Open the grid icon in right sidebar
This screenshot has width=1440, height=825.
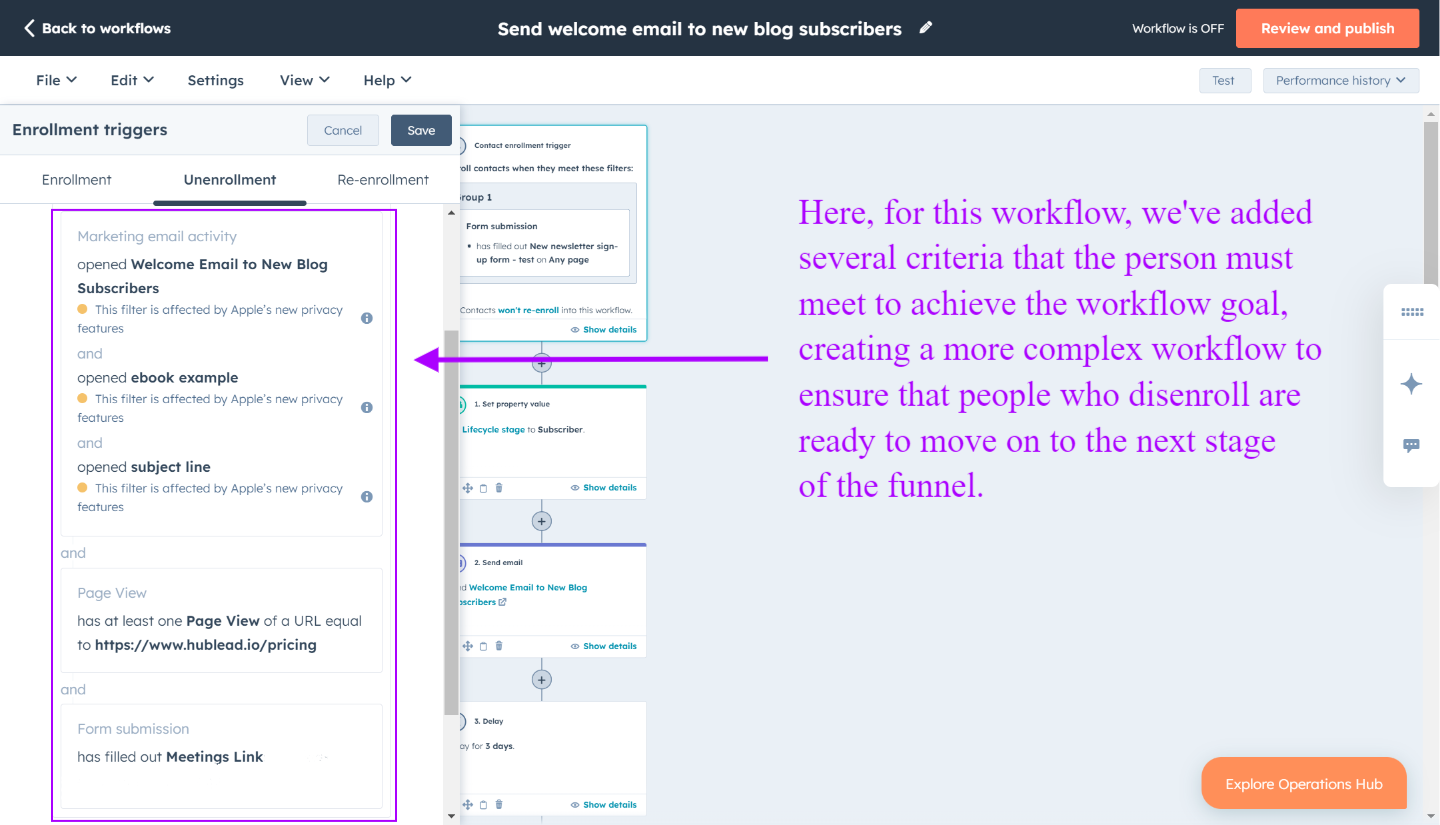coord(1412,312)
